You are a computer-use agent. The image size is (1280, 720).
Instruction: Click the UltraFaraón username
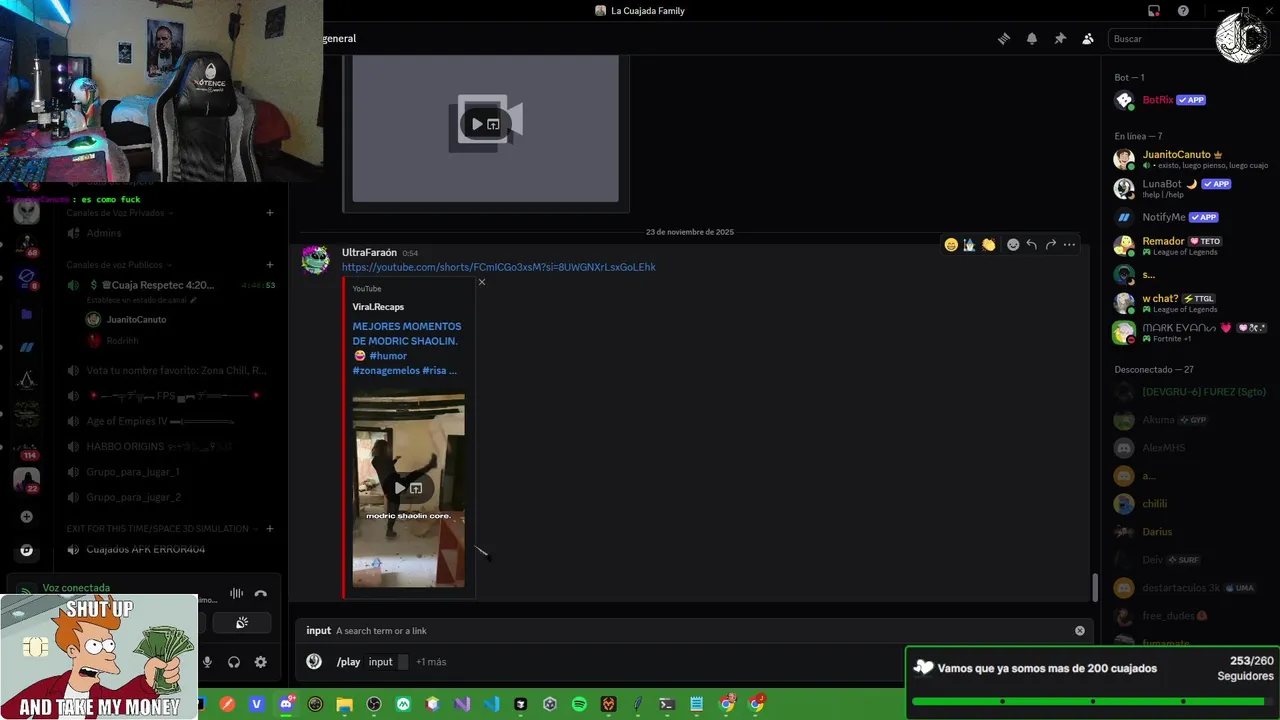pyautogui.click(x=369, y=253)
